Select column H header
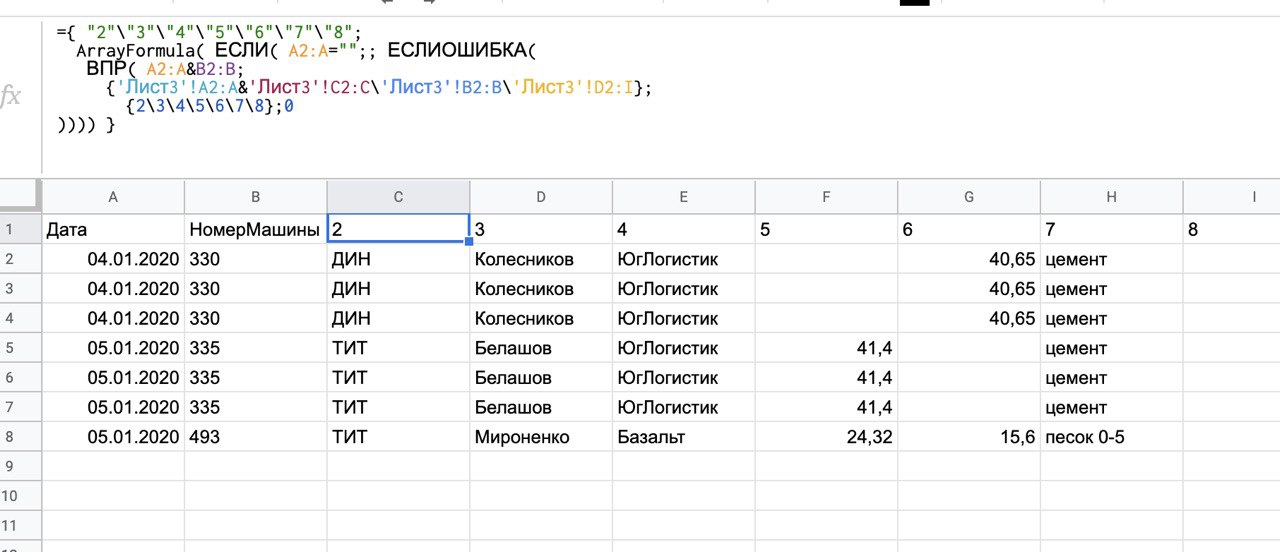The image size is (1280, 552). click(1111, 197)
